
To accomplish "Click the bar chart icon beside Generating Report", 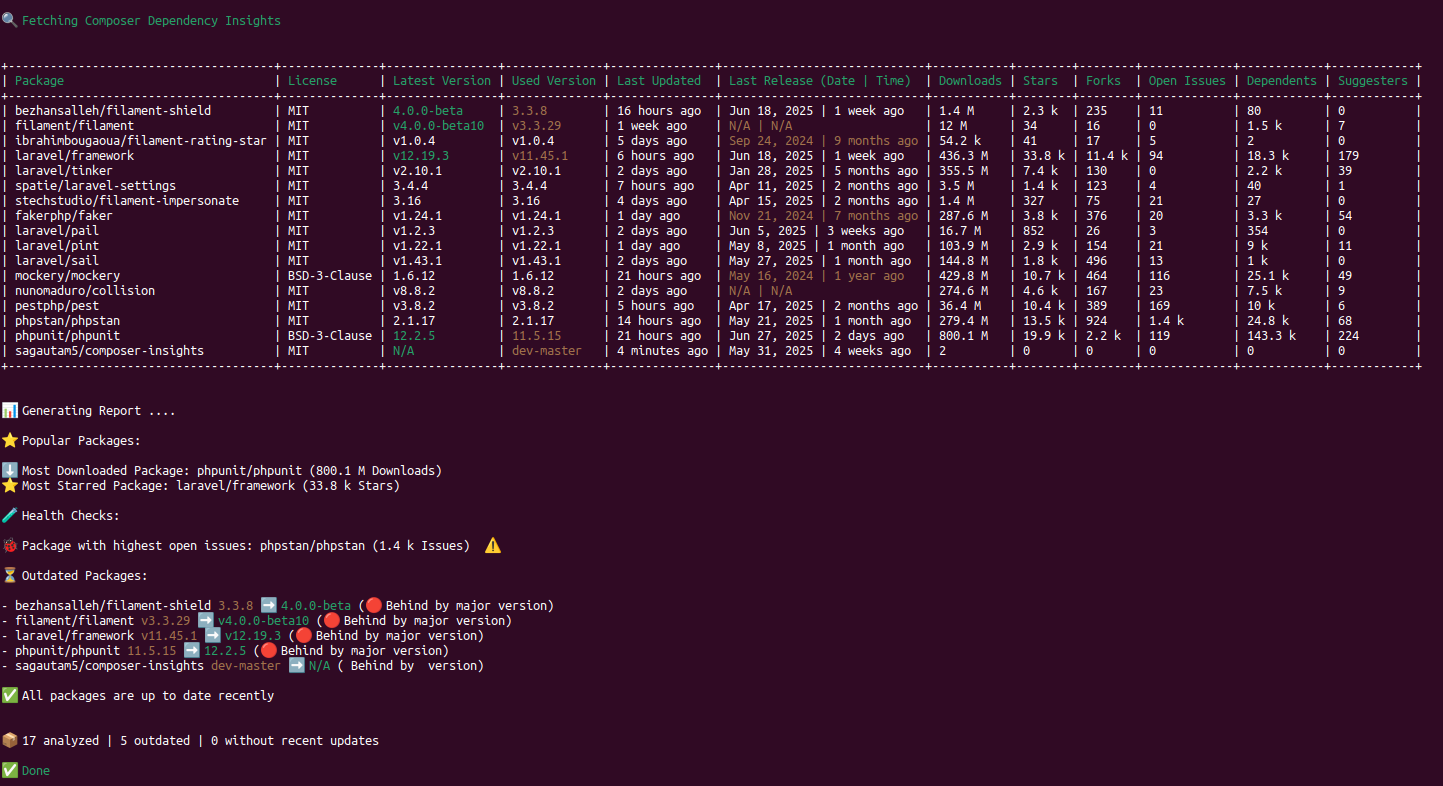I will pyautogui.click(x=9, y=411).
